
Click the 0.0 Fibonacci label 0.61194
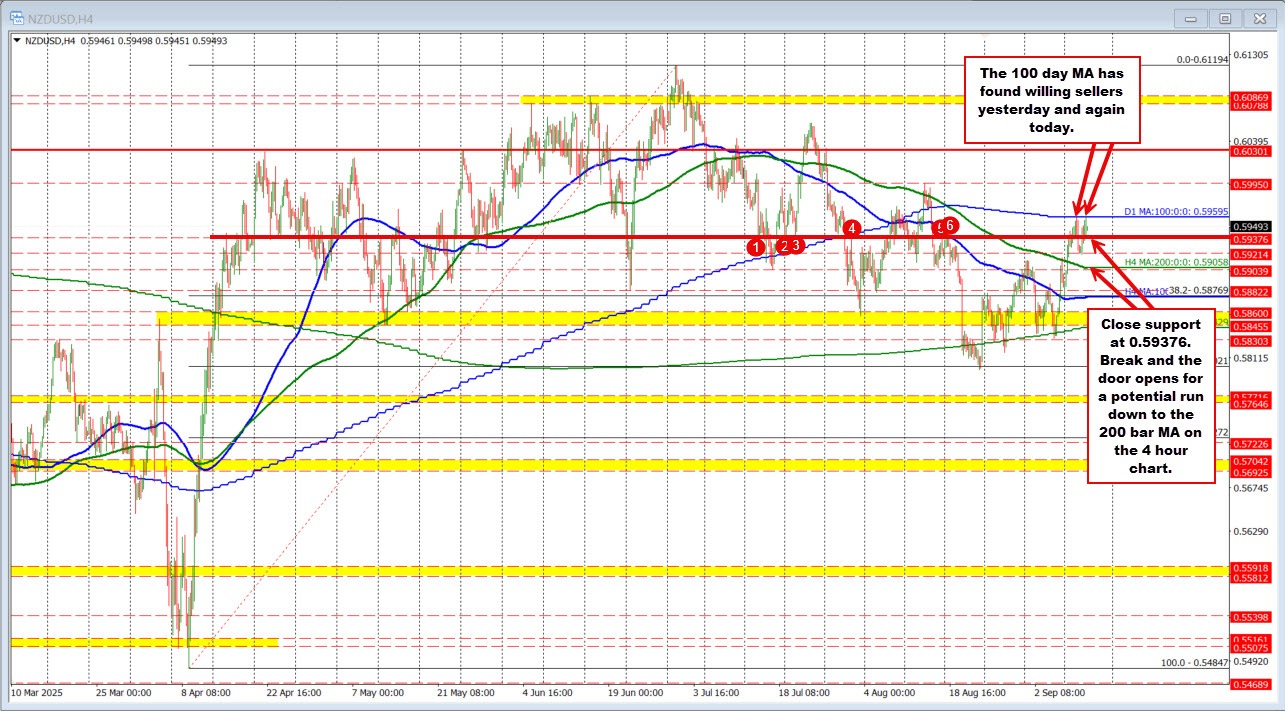click(1202, 60)
